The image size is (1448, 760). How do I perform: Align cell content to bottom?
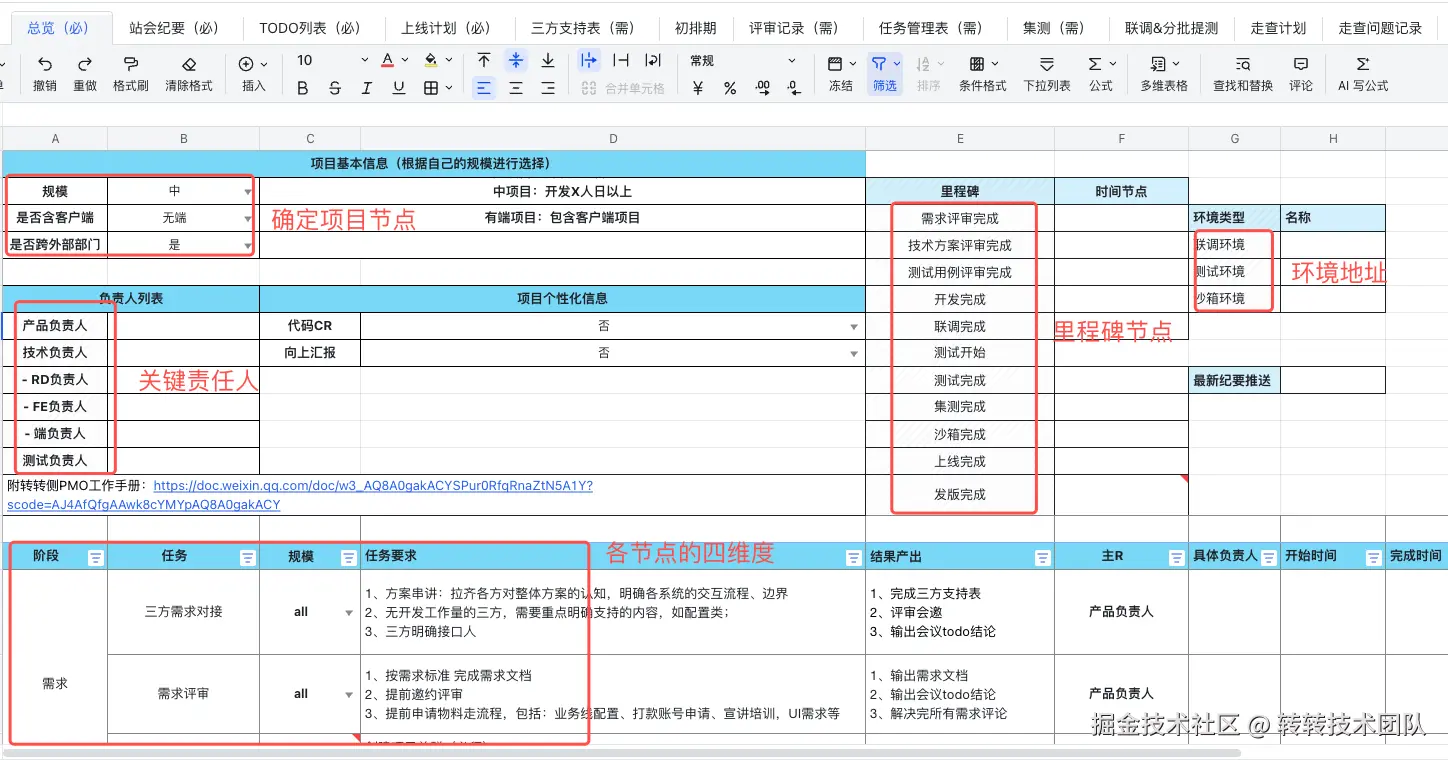tap(548, 61)
